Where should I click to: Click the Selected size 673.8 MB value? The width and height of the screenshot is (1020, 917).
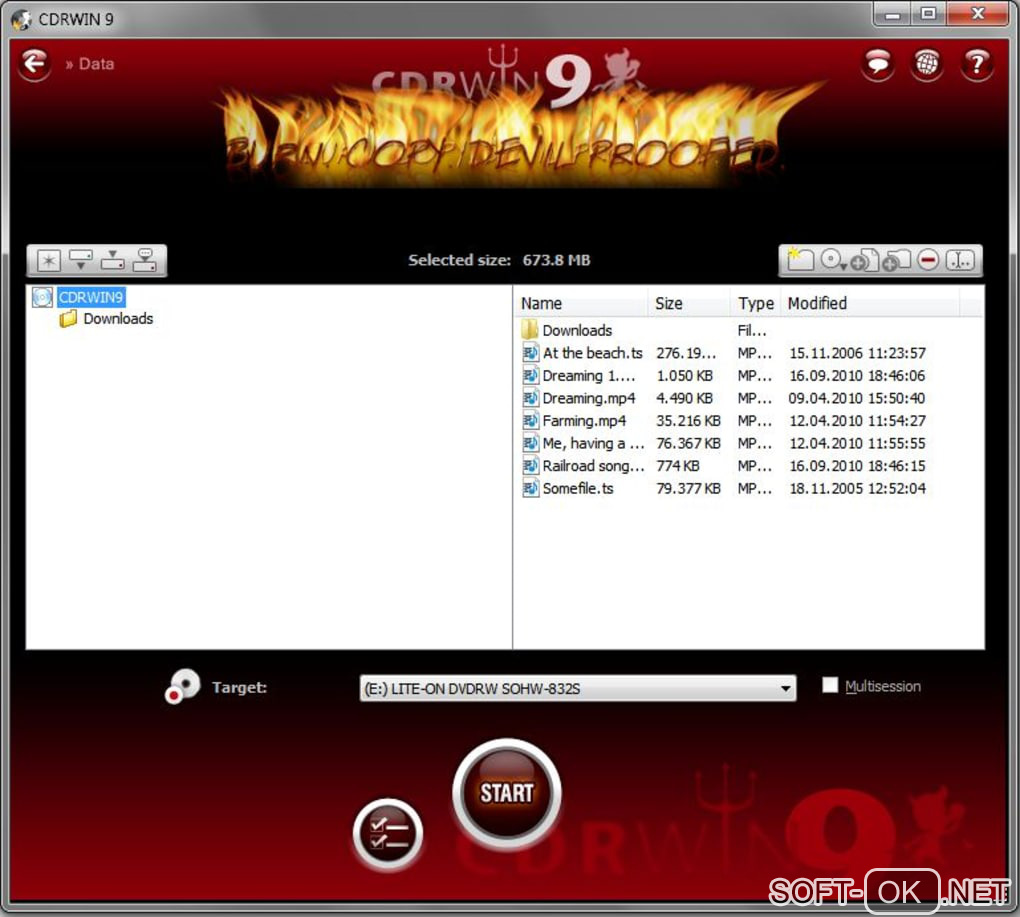[556, 260]
